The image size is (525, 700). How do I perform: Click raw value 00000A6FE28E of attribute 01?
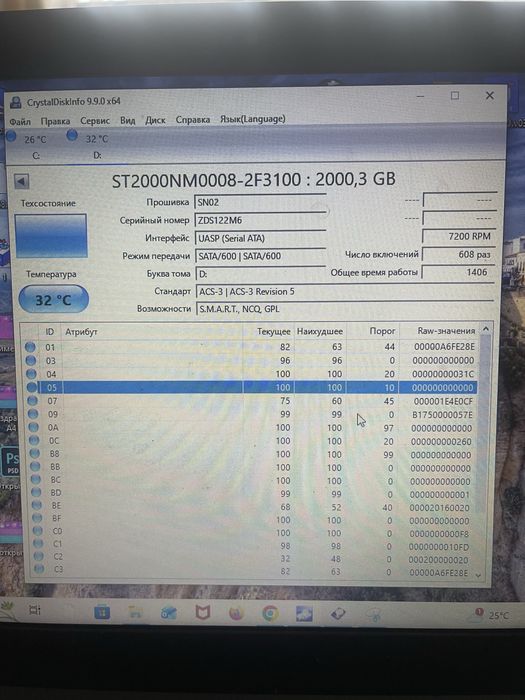click(x=444, y=347)
